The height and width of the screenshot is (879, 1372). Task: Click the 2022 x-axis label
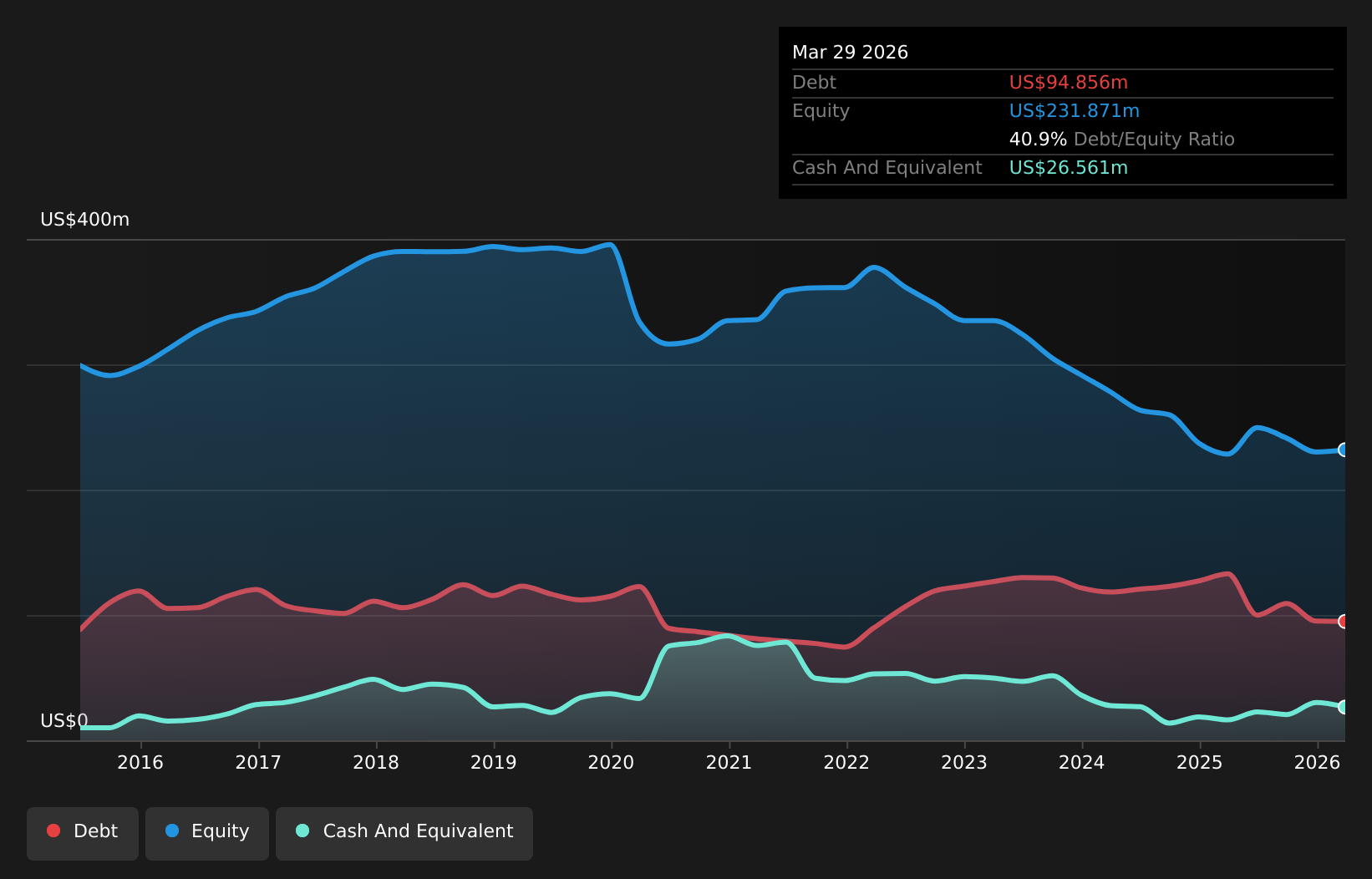(x=847, y=762)
